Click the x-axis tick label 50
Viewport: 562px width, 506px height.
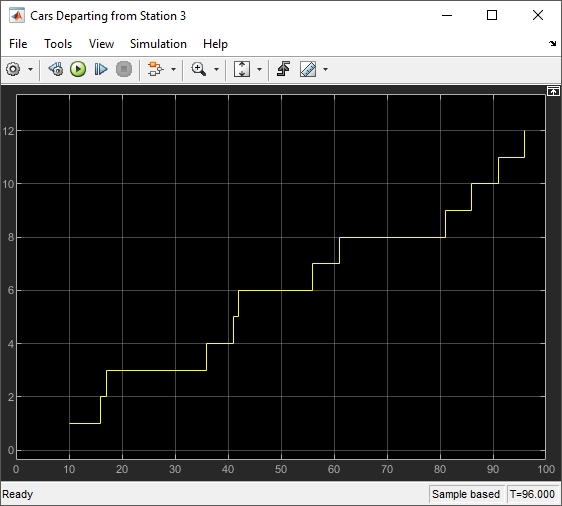click(x=281, y=469)
